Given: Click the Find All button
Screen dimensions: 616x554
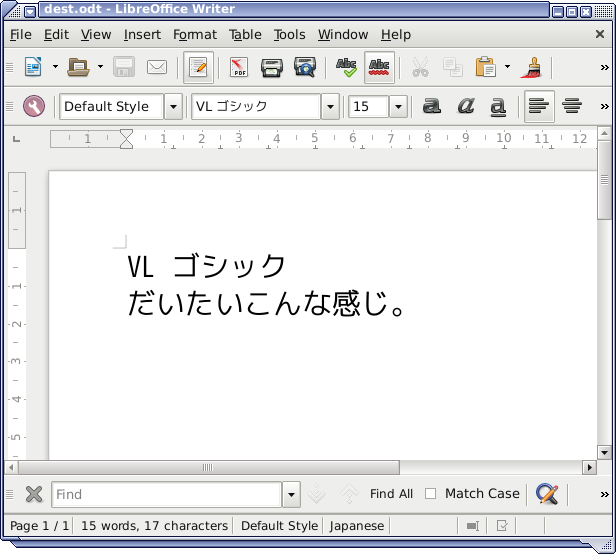Looking at the screenshot, I should [x=391, y=493].
